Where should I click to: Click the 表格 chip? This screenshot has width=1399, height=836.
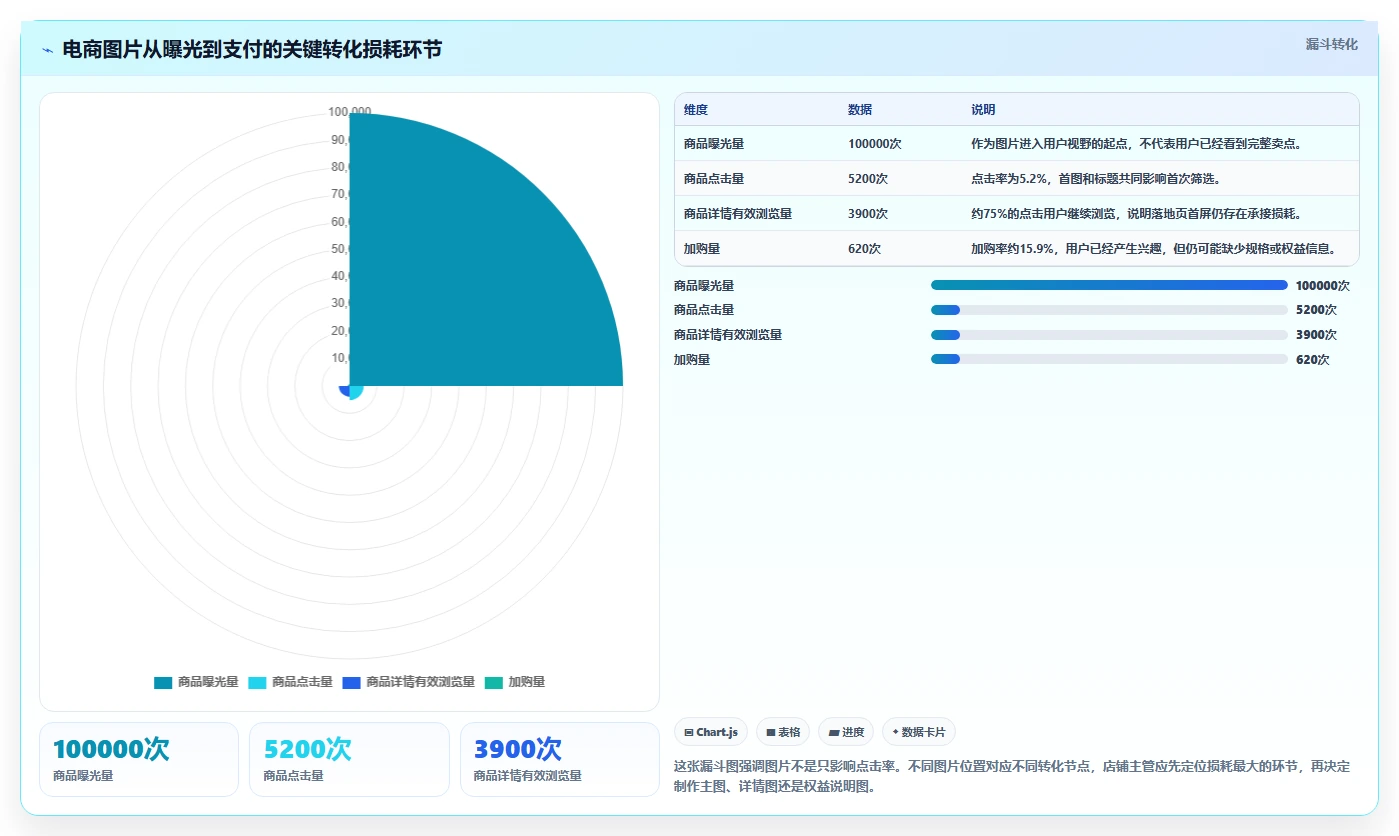click(783, 732)
